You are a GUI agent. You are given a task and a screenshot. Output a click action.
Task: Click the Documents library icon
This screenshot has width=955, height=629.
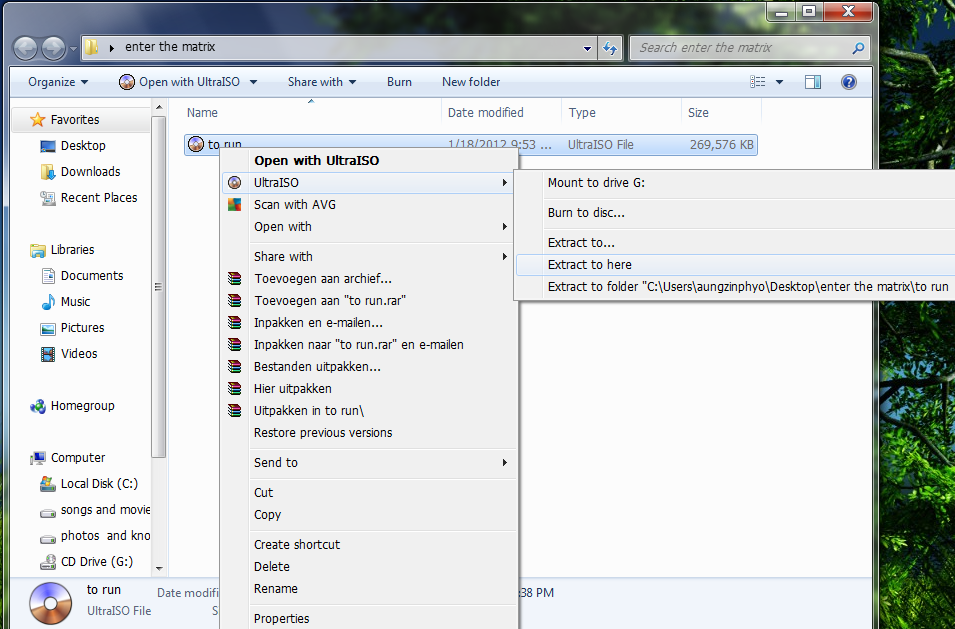click(48, 276)
